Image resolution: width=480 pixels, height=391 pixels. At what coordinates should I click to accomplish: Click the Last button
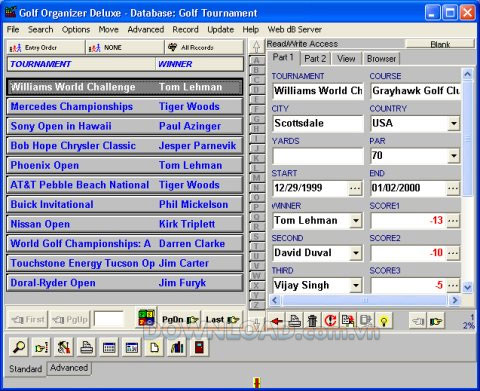click(x=223, y=320)
